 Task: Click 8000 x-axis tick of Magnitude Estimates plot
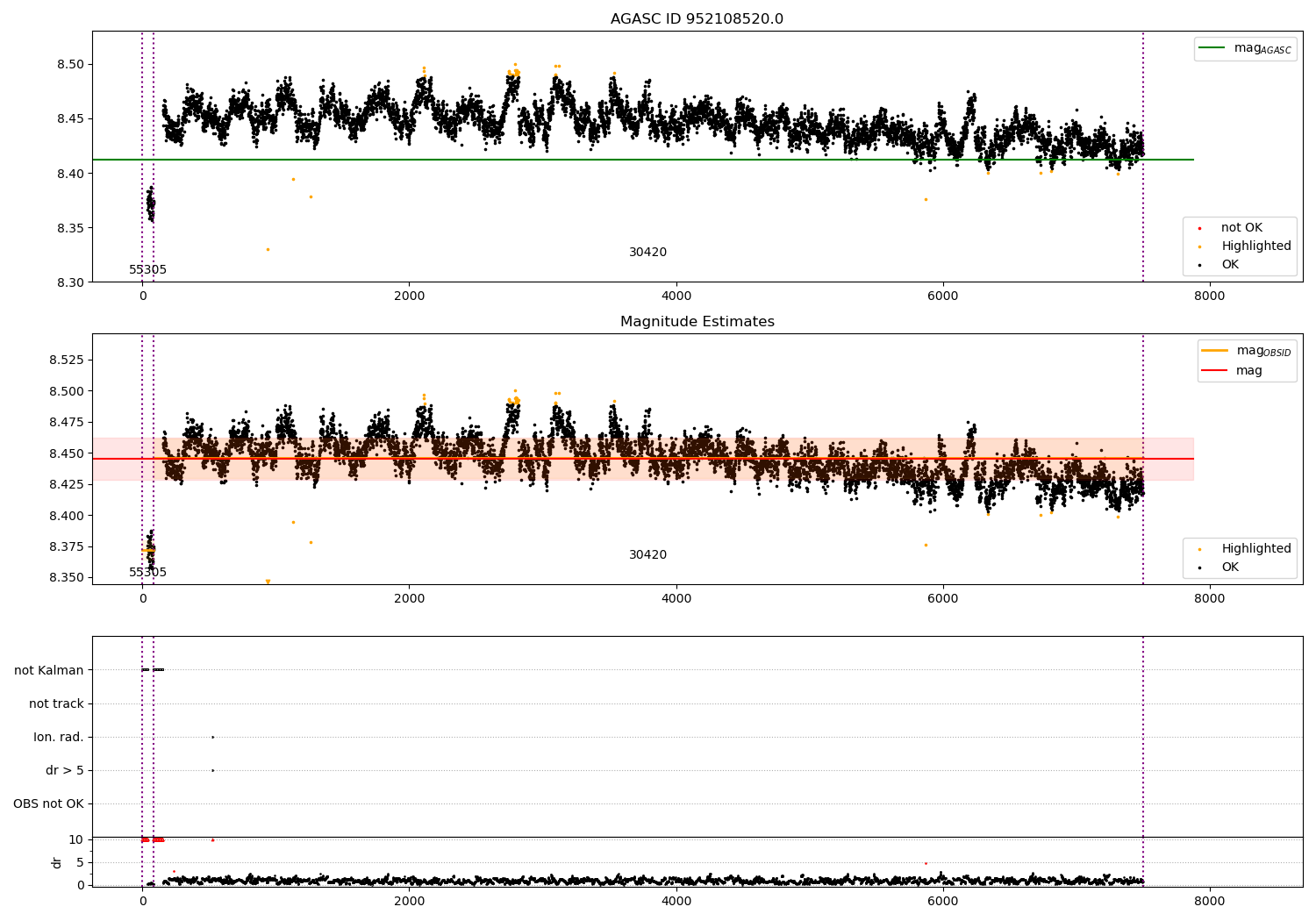(x=1210, y=599)
